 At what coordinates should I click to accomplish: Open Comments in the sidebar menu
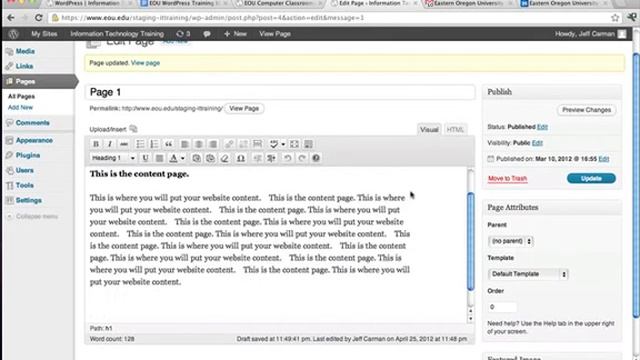coord(32,123)
